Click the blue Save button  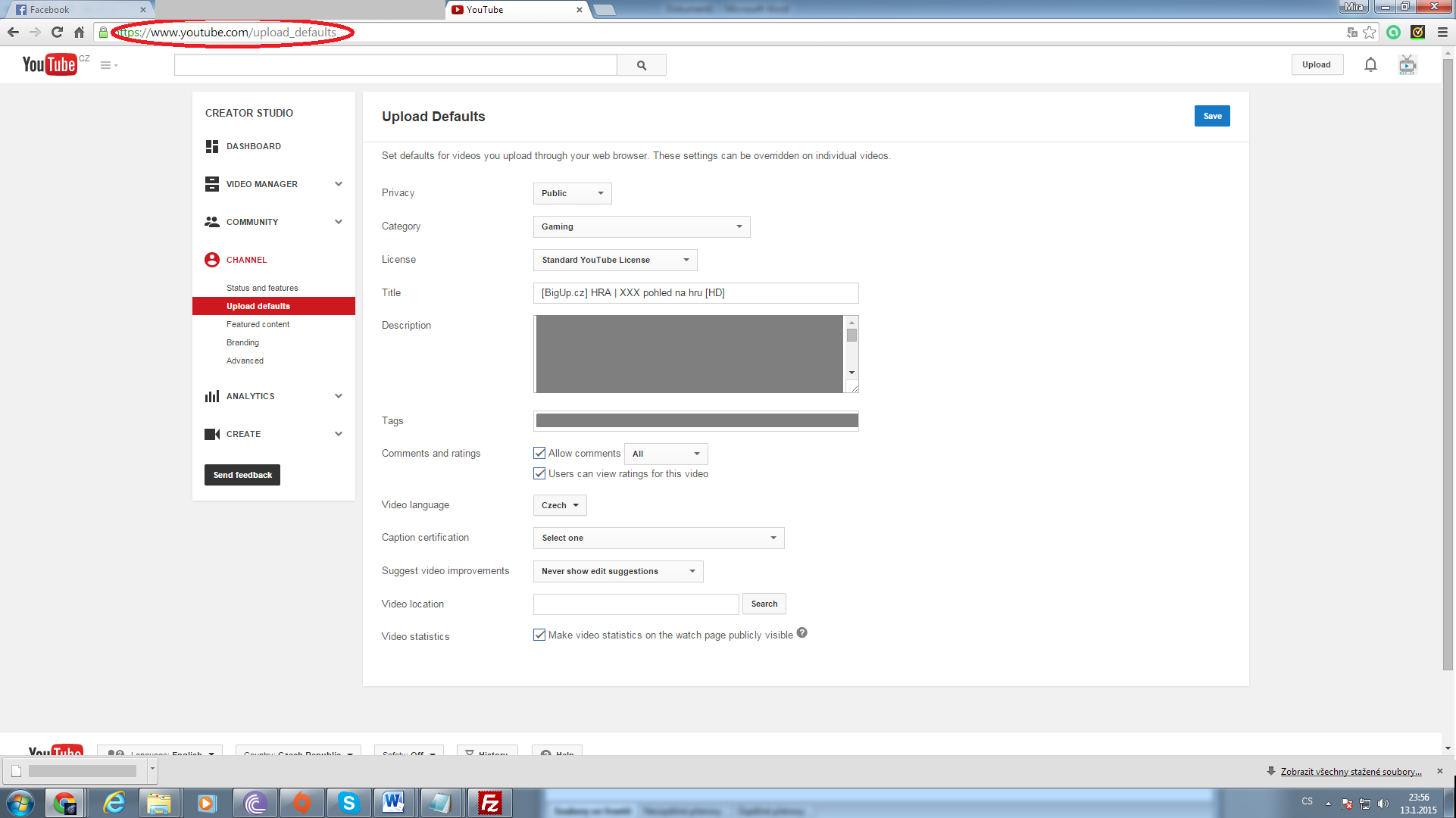pos(1212,116)
